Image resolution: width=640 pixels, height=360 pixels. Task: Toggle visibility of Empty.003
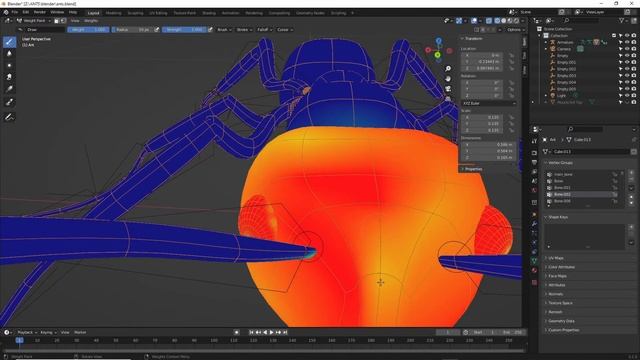(x=627, y=76)
